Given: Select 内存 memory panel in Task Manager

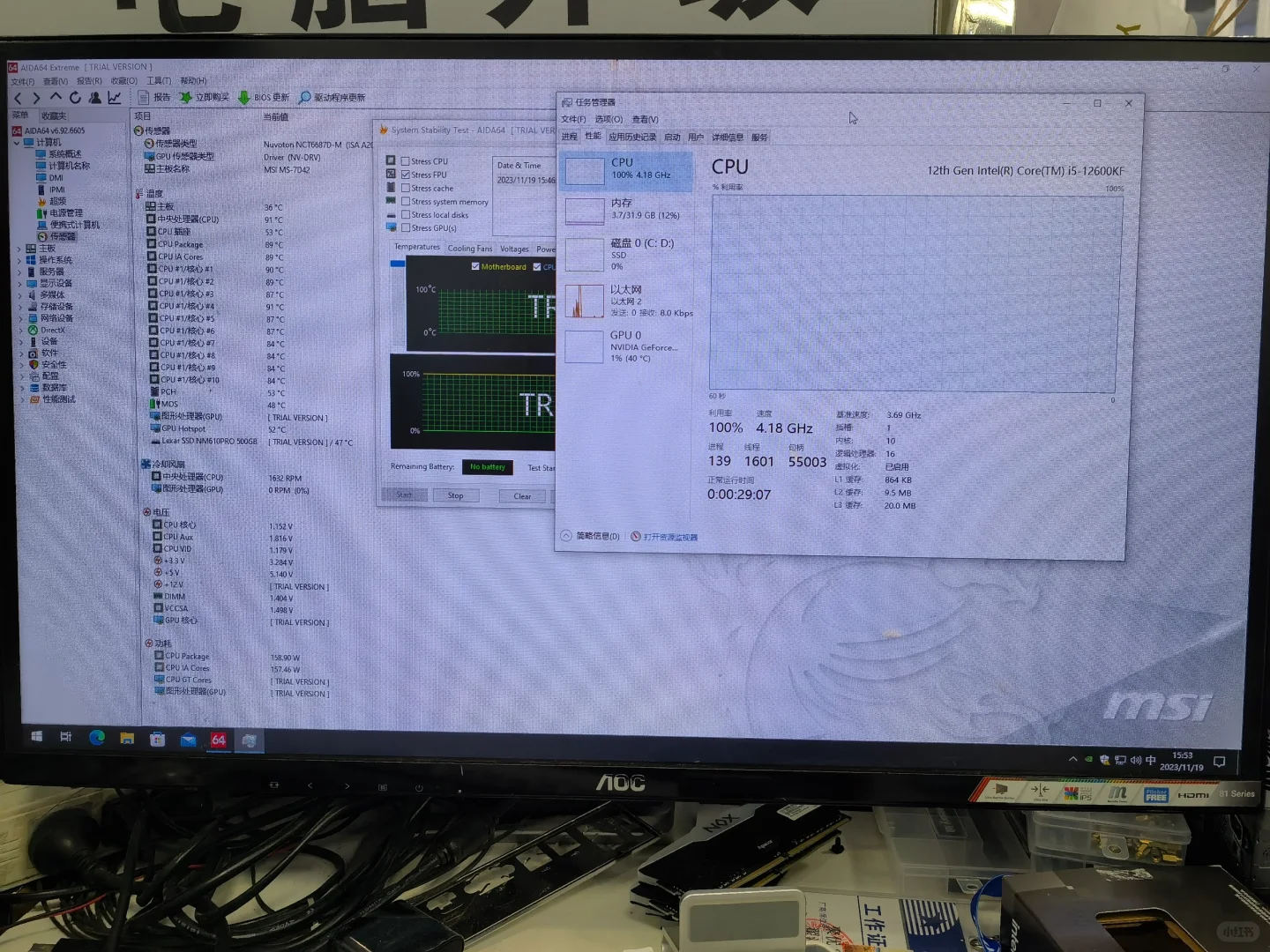Looking at the screenshot, I should pyautogui.click(x=627, y=210).
